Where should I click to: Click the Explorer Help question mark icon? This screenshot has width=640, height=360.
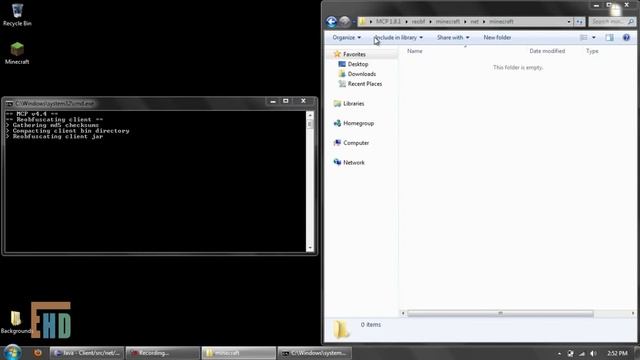click(626, 38)
